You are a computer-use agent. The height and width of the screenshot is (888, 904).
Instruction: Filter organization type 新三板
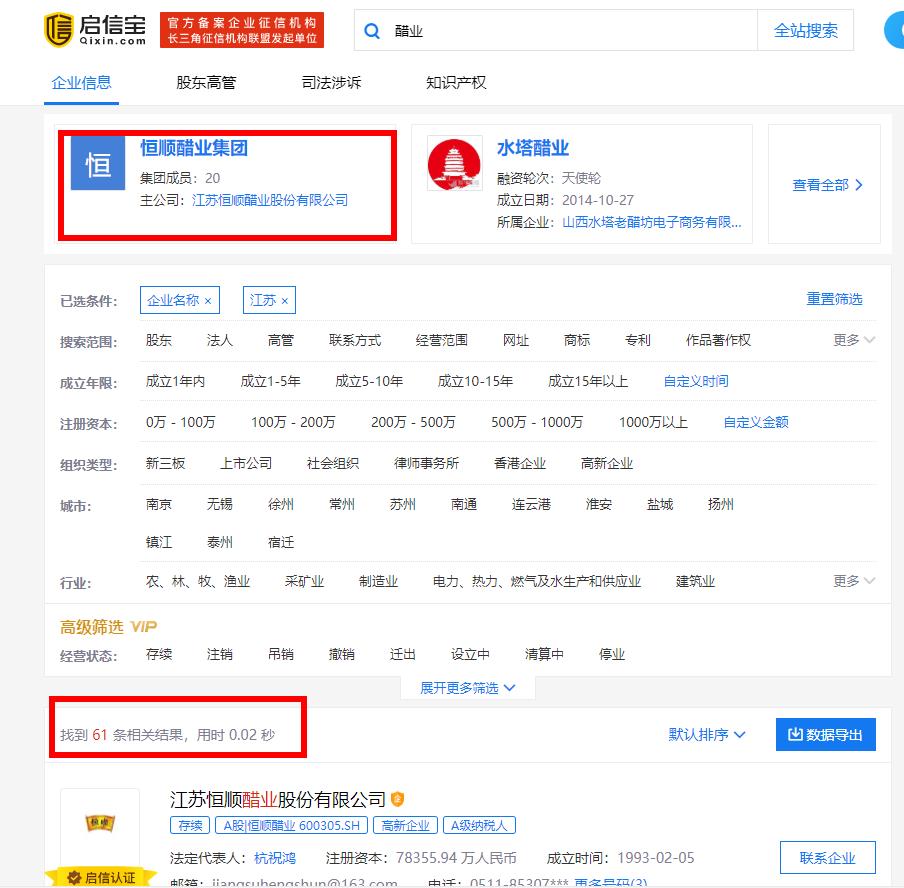165,463
